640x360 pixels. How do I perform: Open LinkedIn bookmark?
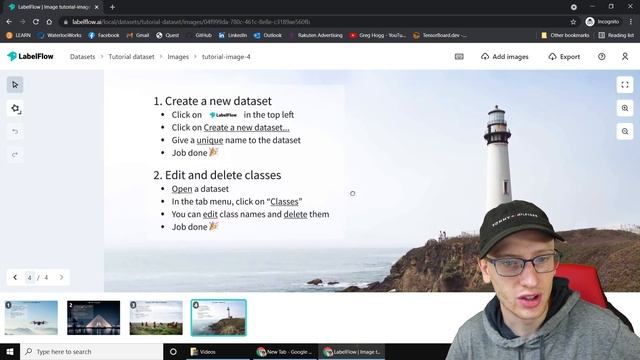coord(233,36)
